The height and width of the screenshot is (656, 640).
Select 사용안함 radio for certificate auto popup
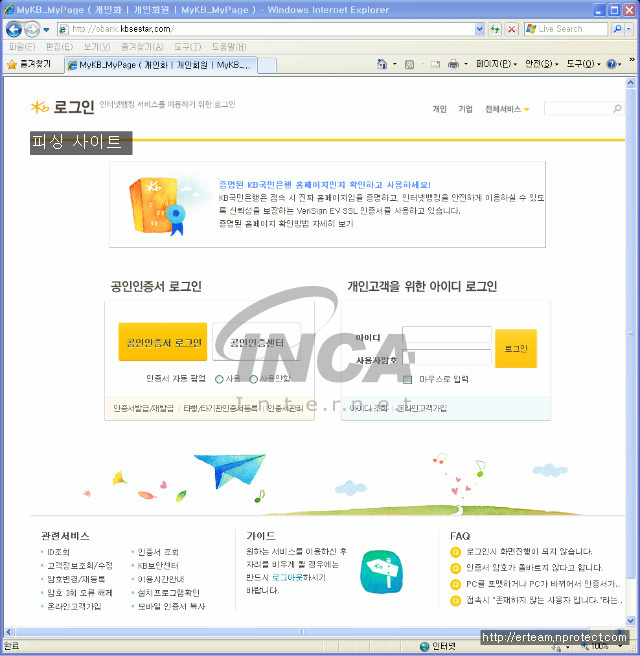coord(253,379)
